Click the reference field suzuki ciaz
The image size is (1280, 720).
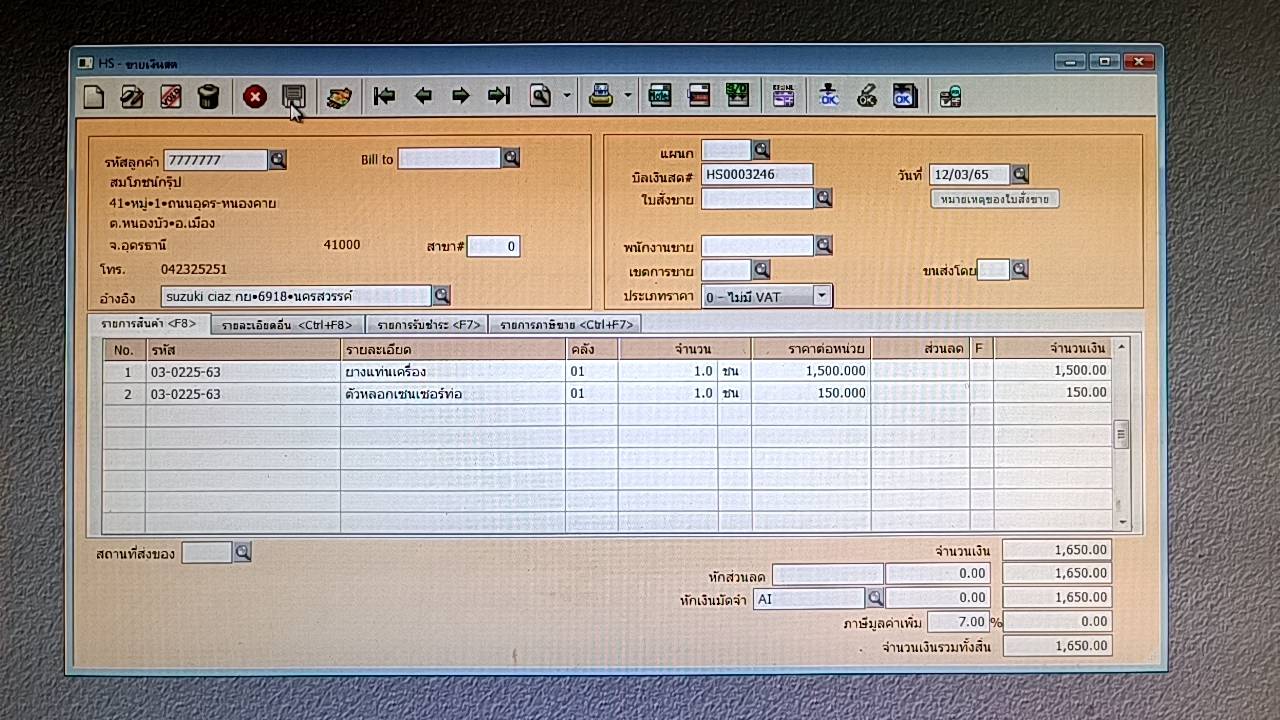click(296, 296)
